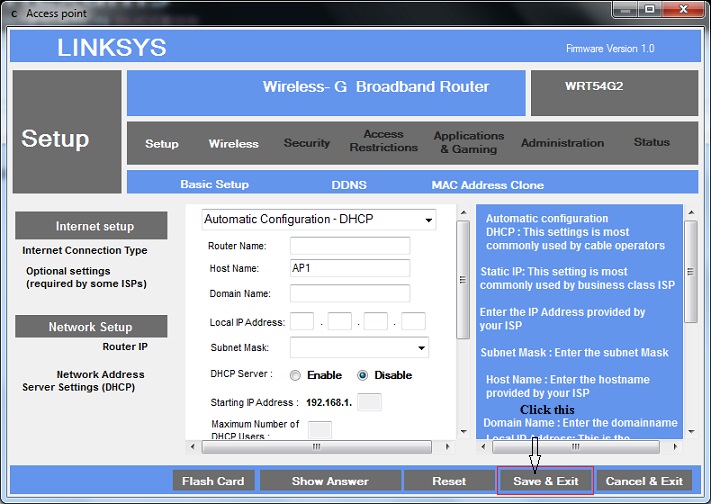Click settings panel vertical scrollbar thumb

(463, 280)
